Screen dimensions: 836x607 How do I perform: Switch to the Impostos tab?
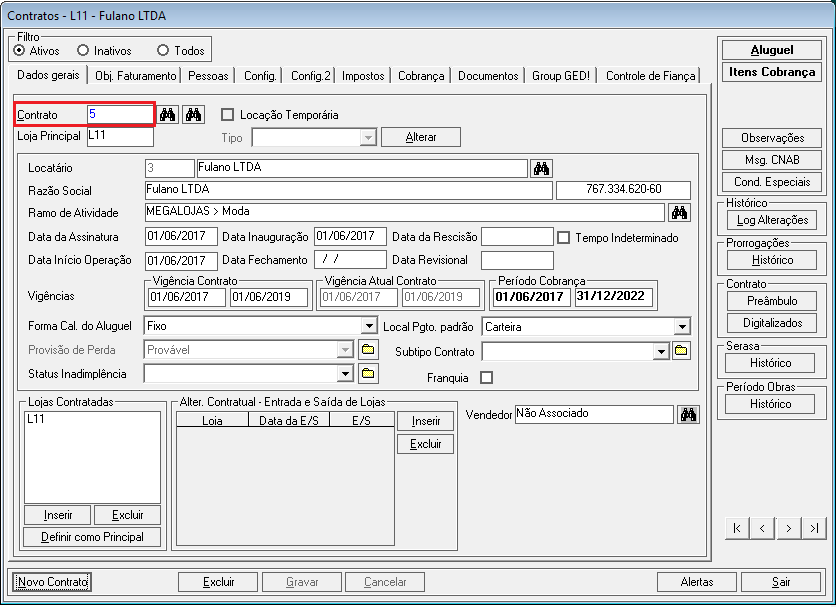point(363,76)
